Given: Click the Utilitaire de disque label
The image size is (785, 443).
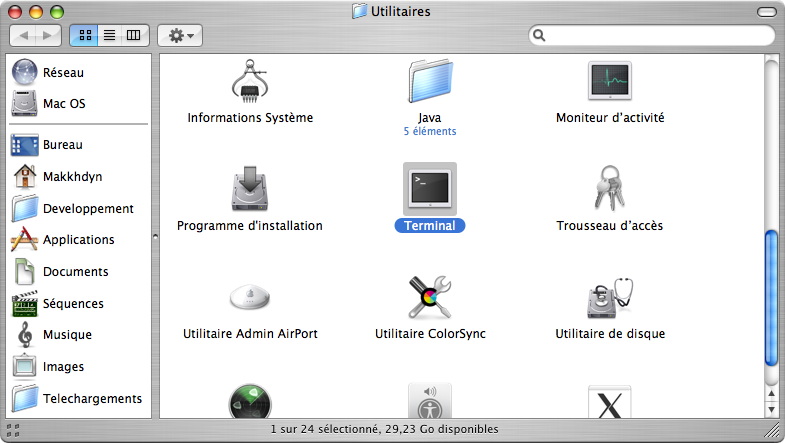Looking at the screenshot, I should click(610, 334).
